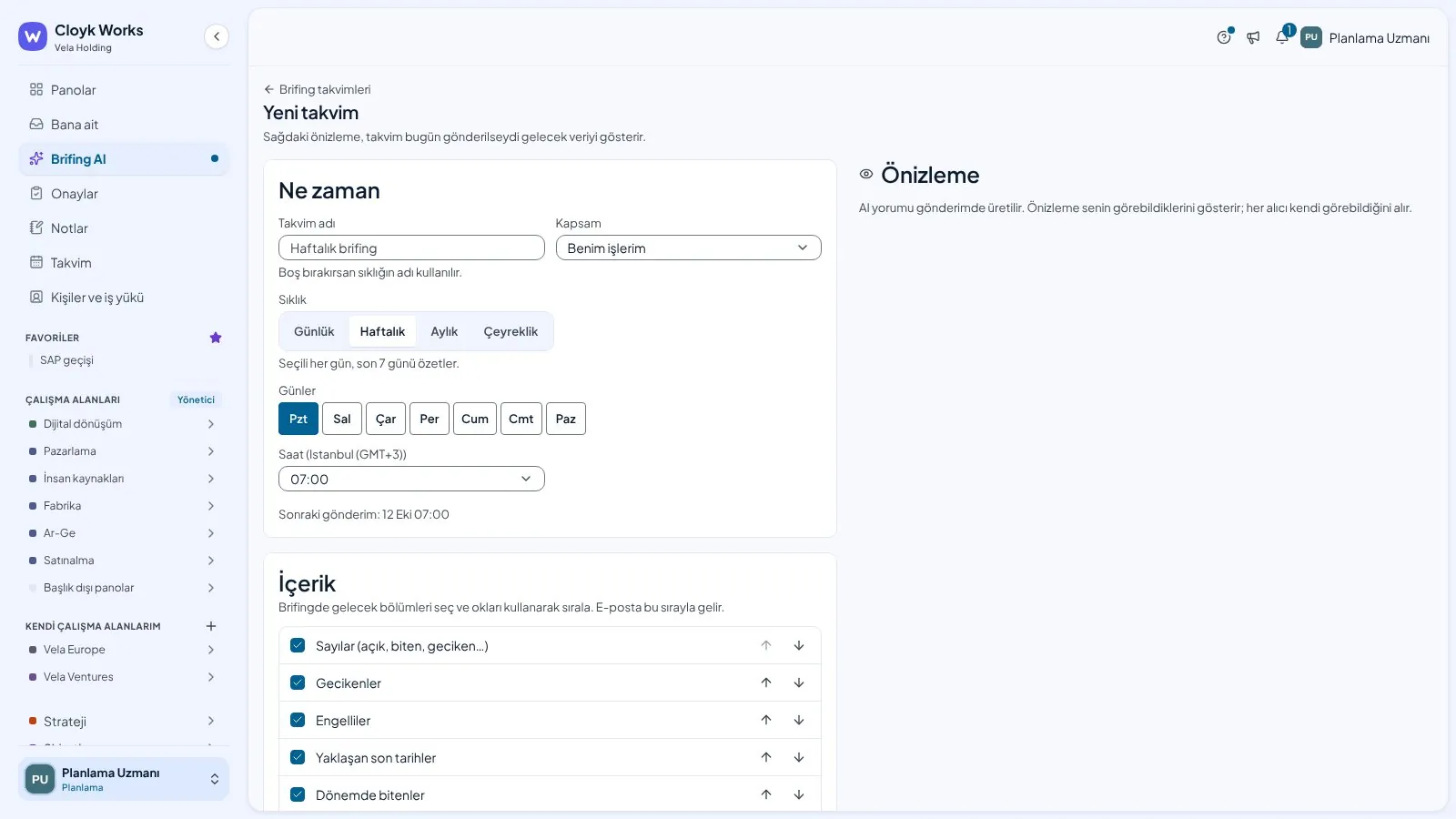Viewport: 1456px width, 819px height.
Task: Select the Günlük frequency tab
Action: [x=314, y=331]
